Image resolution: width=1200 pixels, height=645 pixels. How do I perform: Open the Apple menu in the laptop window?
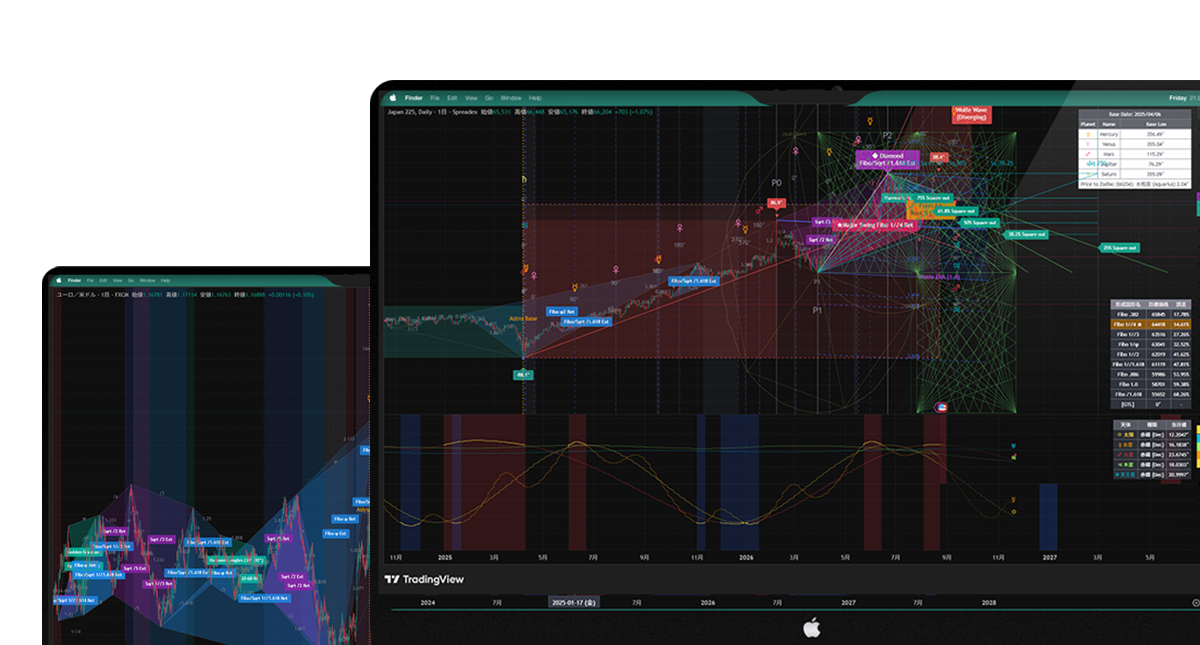393,98
